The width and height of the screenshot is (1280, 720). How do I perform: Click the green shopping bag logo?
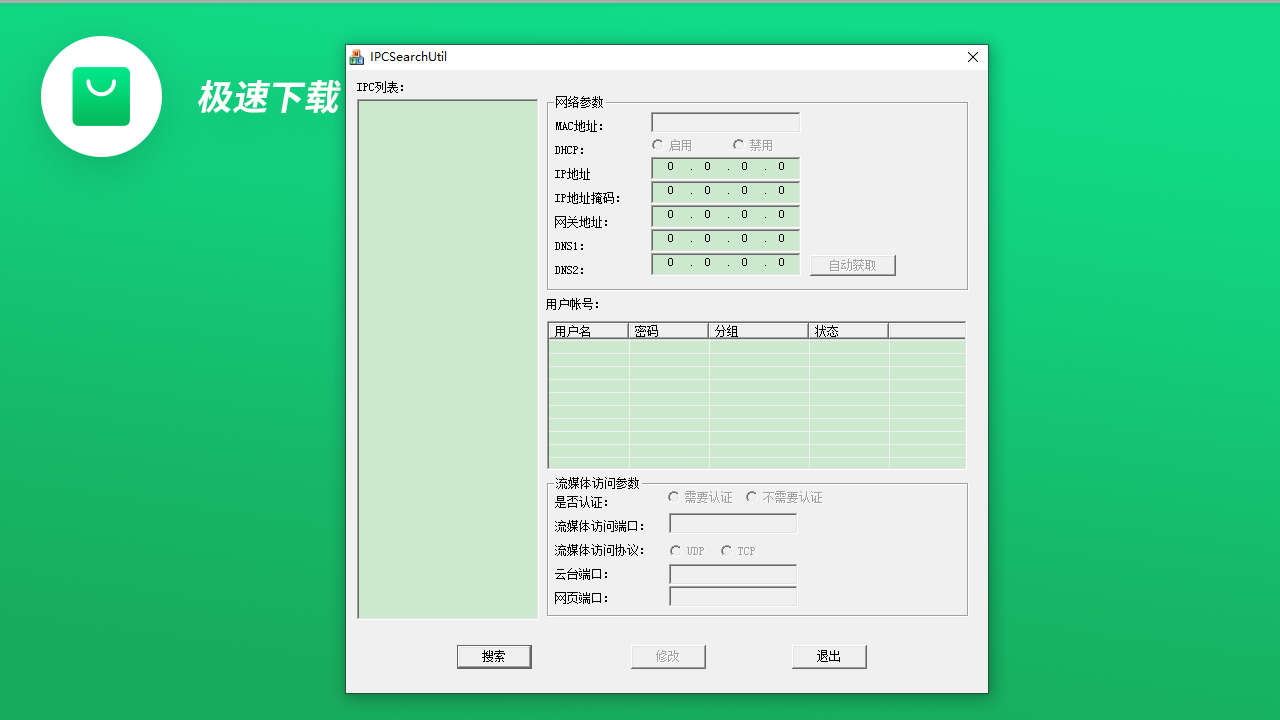point(101,96)
